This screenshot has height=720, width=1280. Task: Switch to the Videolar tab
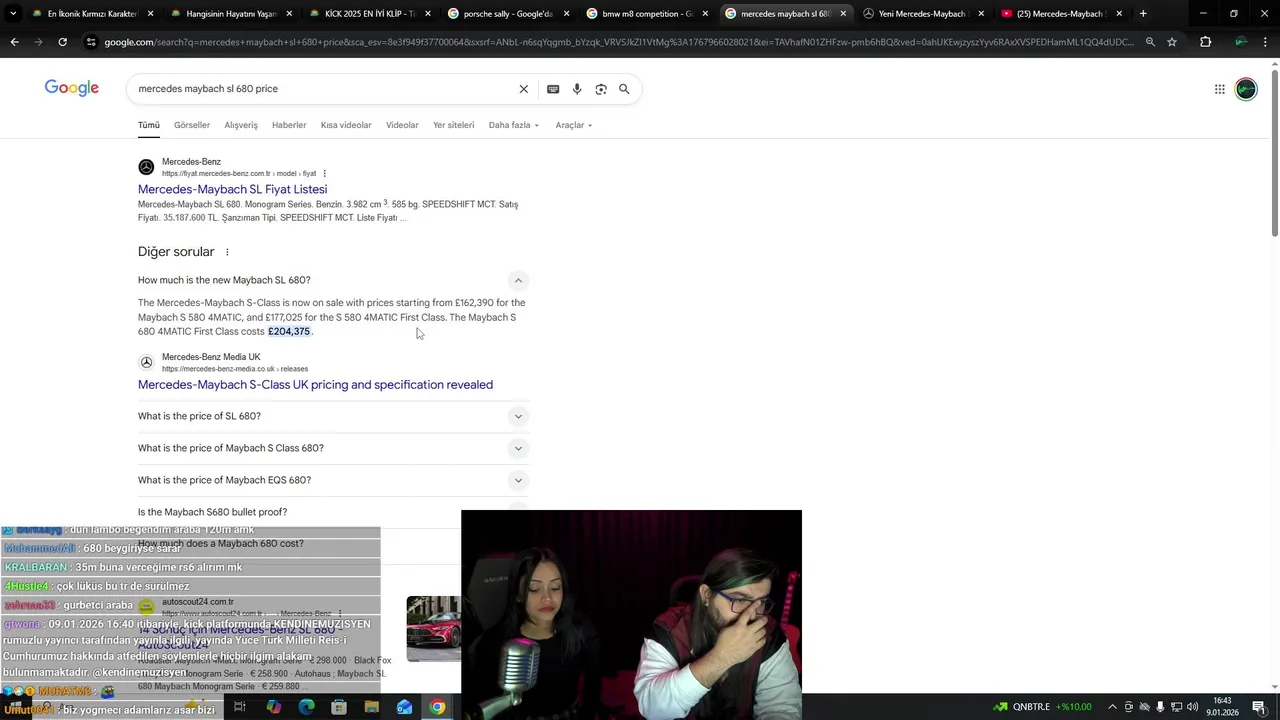[402, 125]
